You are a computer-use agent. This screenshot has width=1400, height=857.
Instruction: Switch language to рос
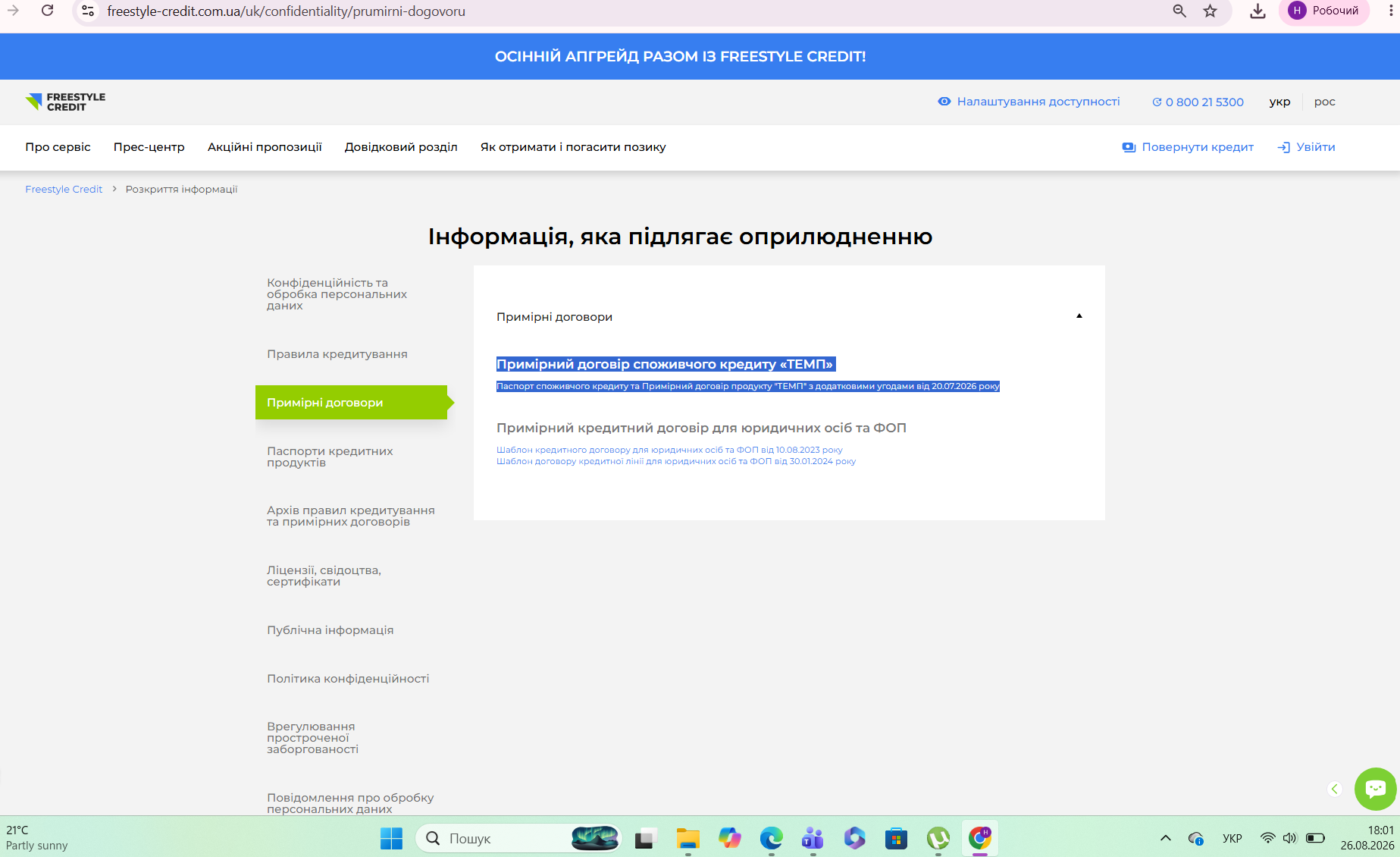coord(1325,102)
